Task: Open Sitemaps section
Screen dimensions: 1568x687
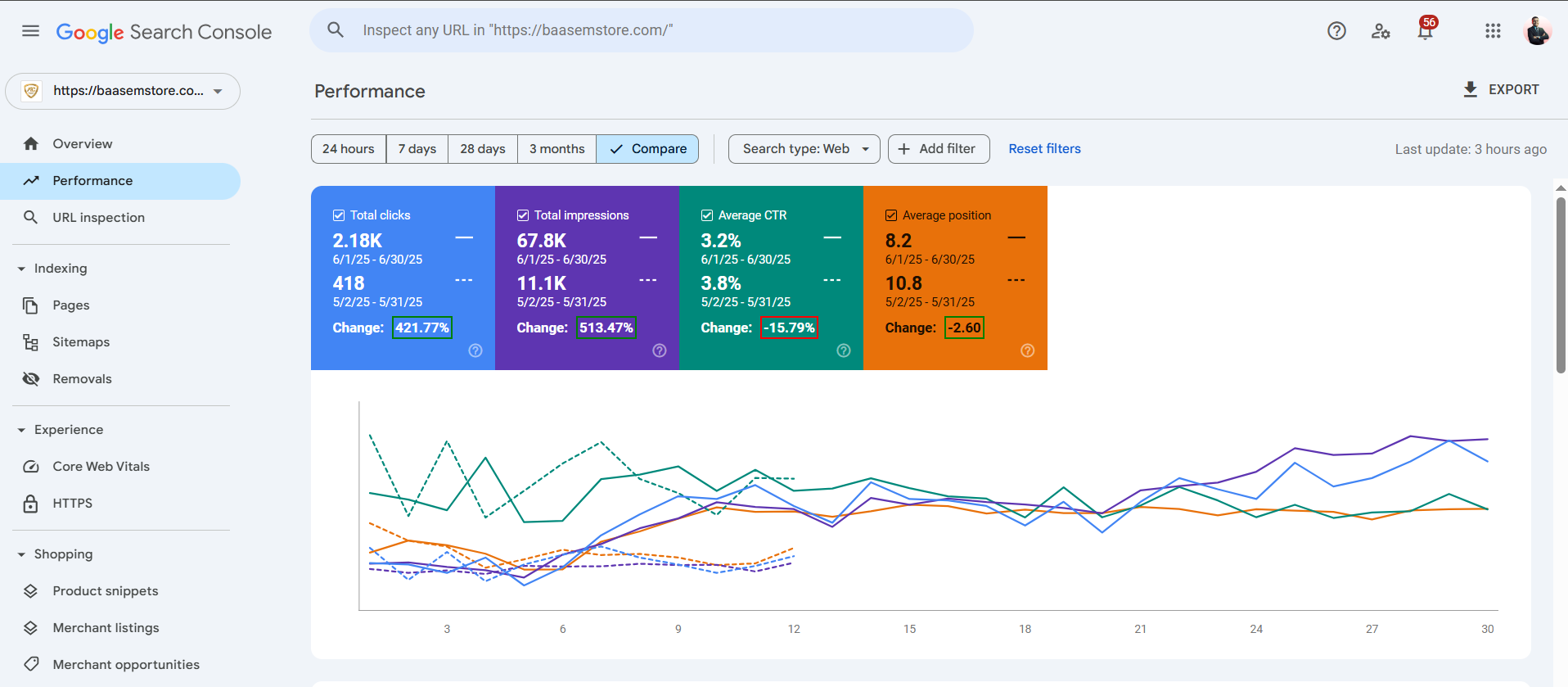Action: (120, 342)
